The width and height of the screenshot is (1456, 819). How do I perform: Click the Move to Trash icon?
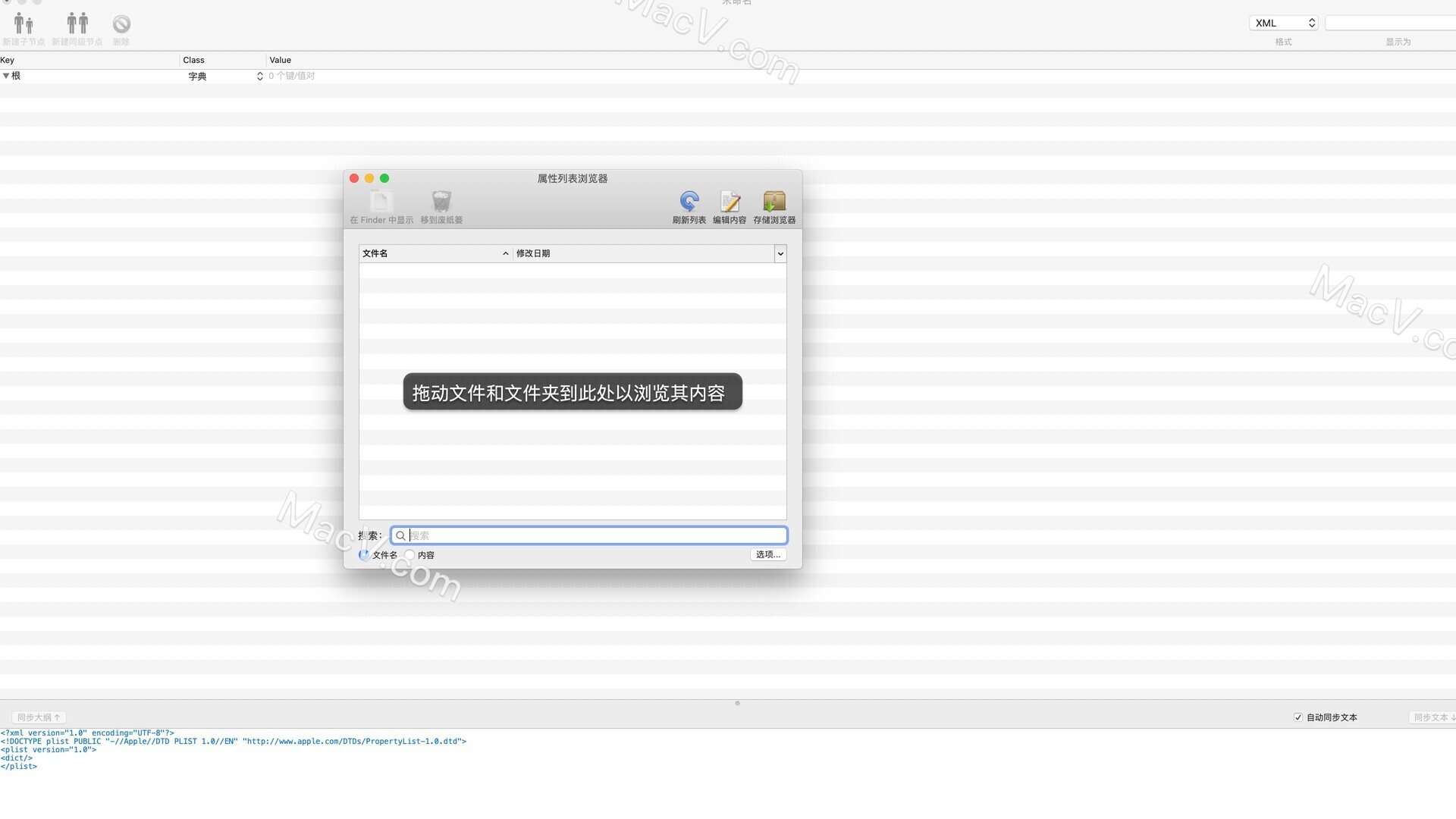tap(441, 201)
